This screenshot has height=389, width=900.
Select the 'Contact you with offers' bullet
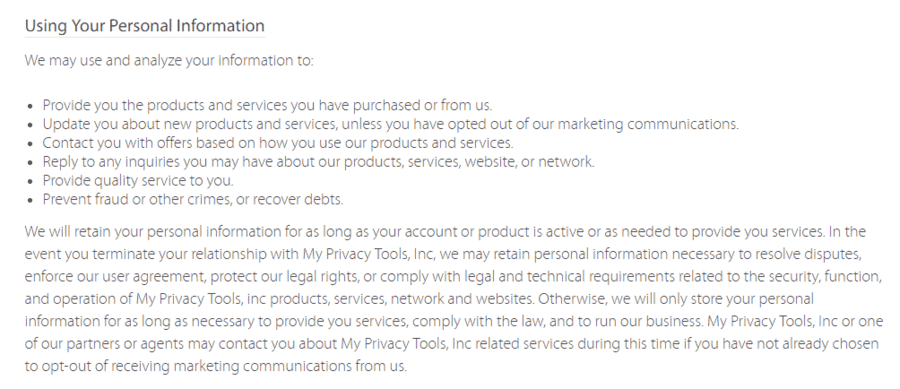click(278, 143)
